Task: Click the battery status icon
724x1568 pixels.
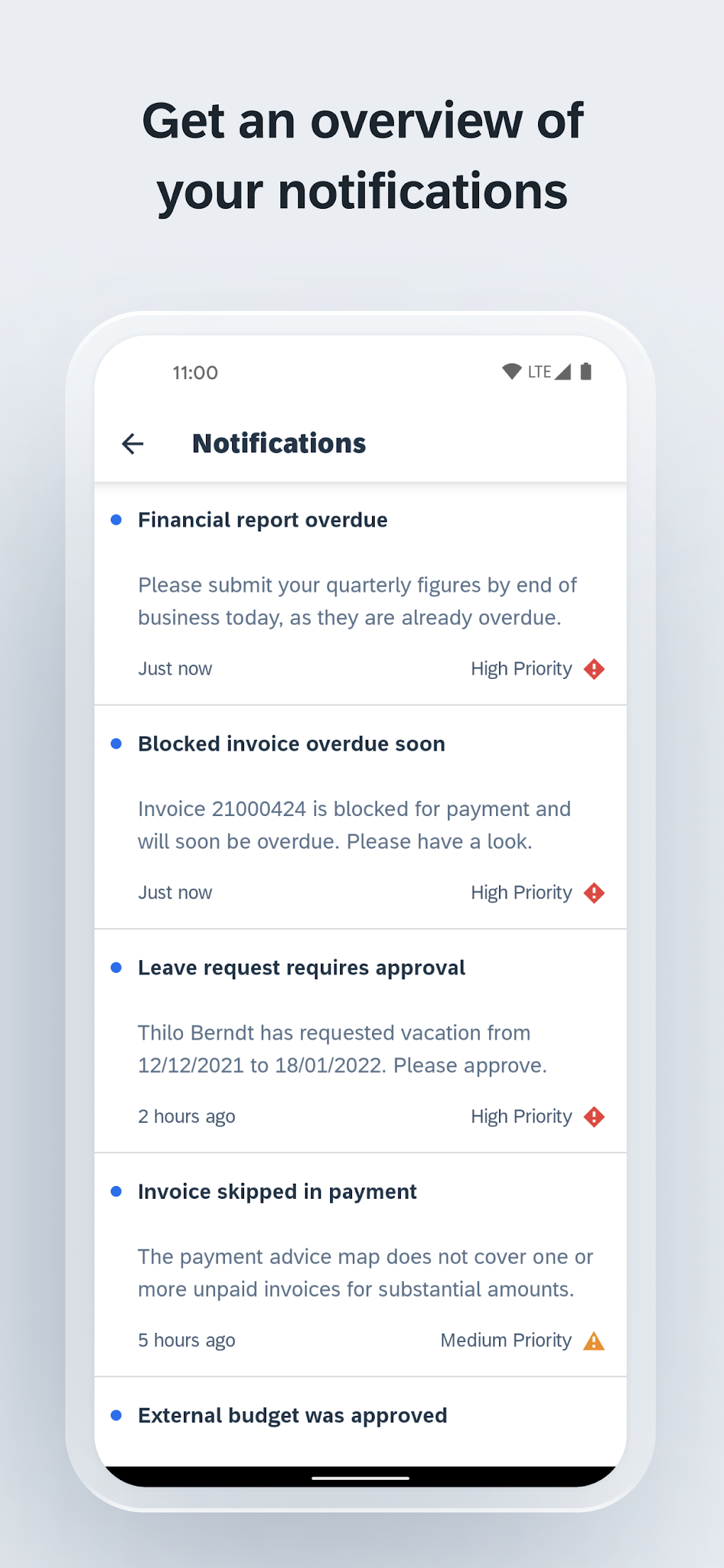Action: click(x=586, y=371)
